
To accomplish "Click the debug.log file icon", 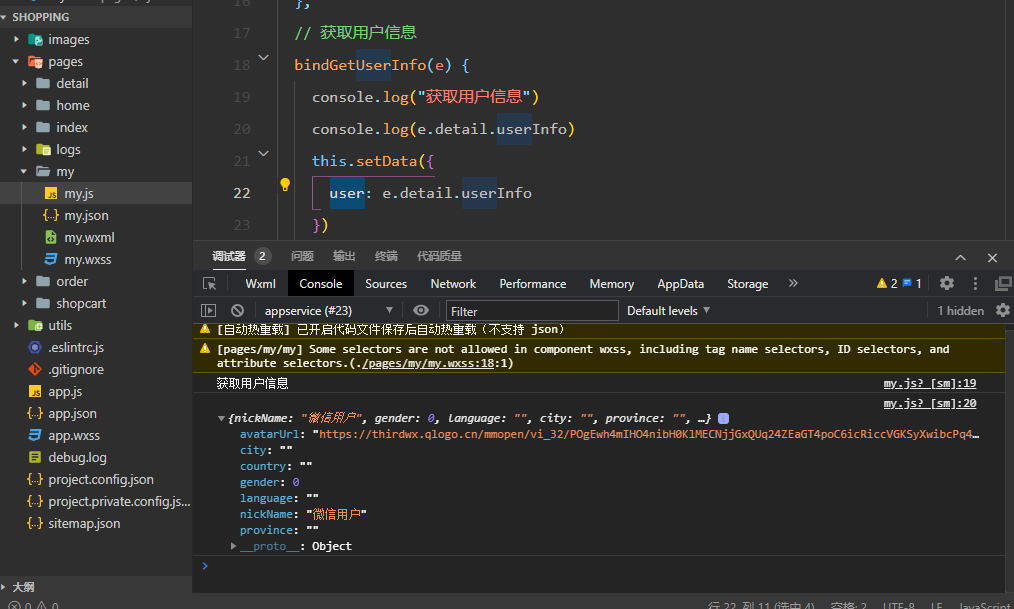I will 35,457.
